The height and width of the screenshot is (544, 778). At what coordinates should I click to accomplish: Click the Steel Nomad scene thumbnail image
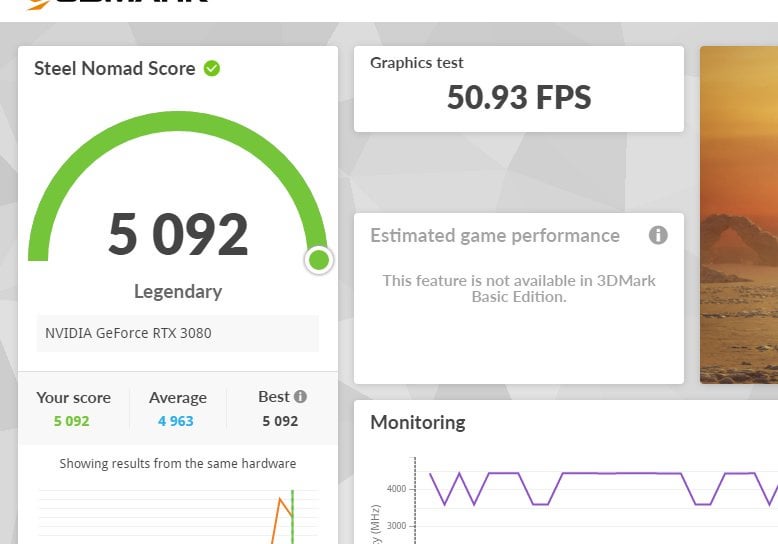point(739,215)
